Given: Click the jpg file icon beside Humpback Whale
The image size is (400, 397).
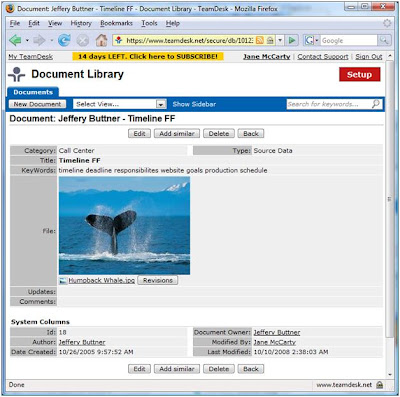Looking at the screenshot, I should [63, 281].
